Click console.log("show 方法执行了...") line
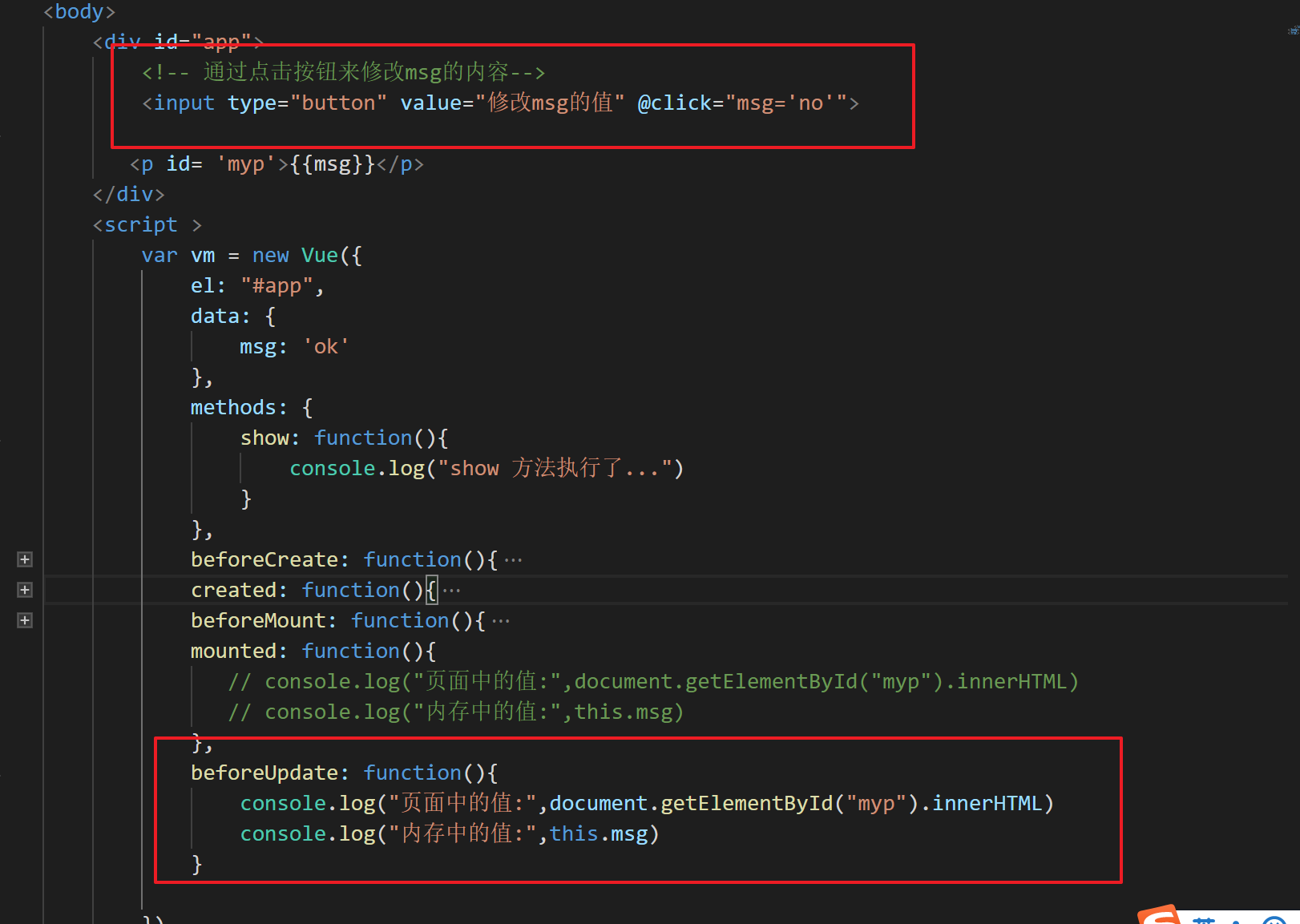This screenshot has width=1300, height=924. tap(486, 468)
